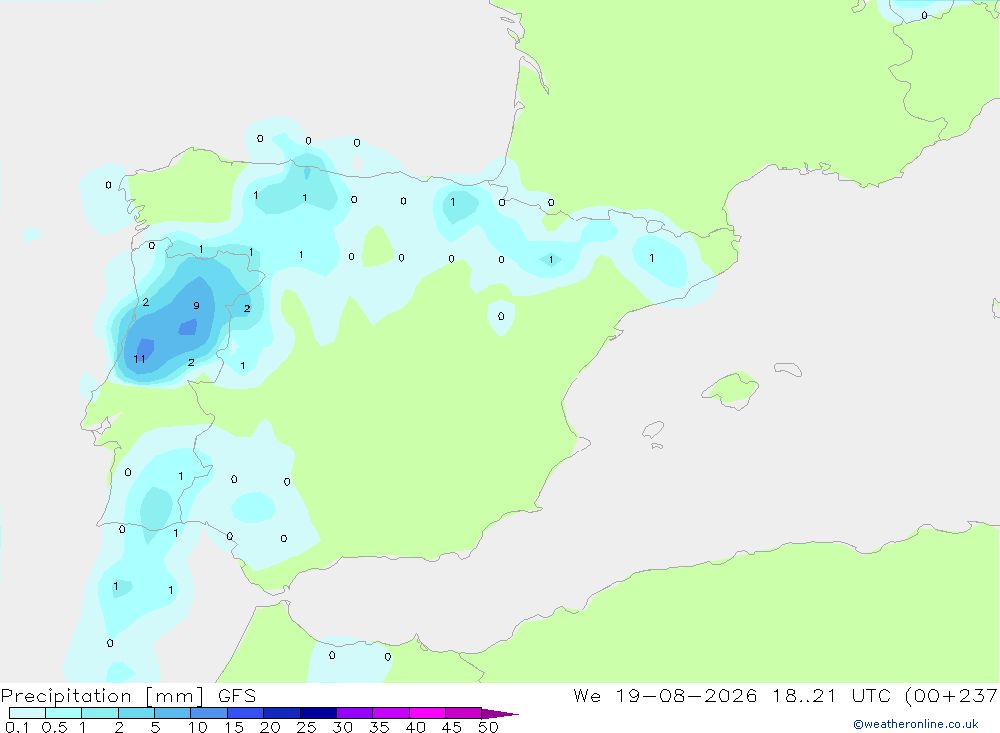Click the '9' precipitation value on the map

196,306
